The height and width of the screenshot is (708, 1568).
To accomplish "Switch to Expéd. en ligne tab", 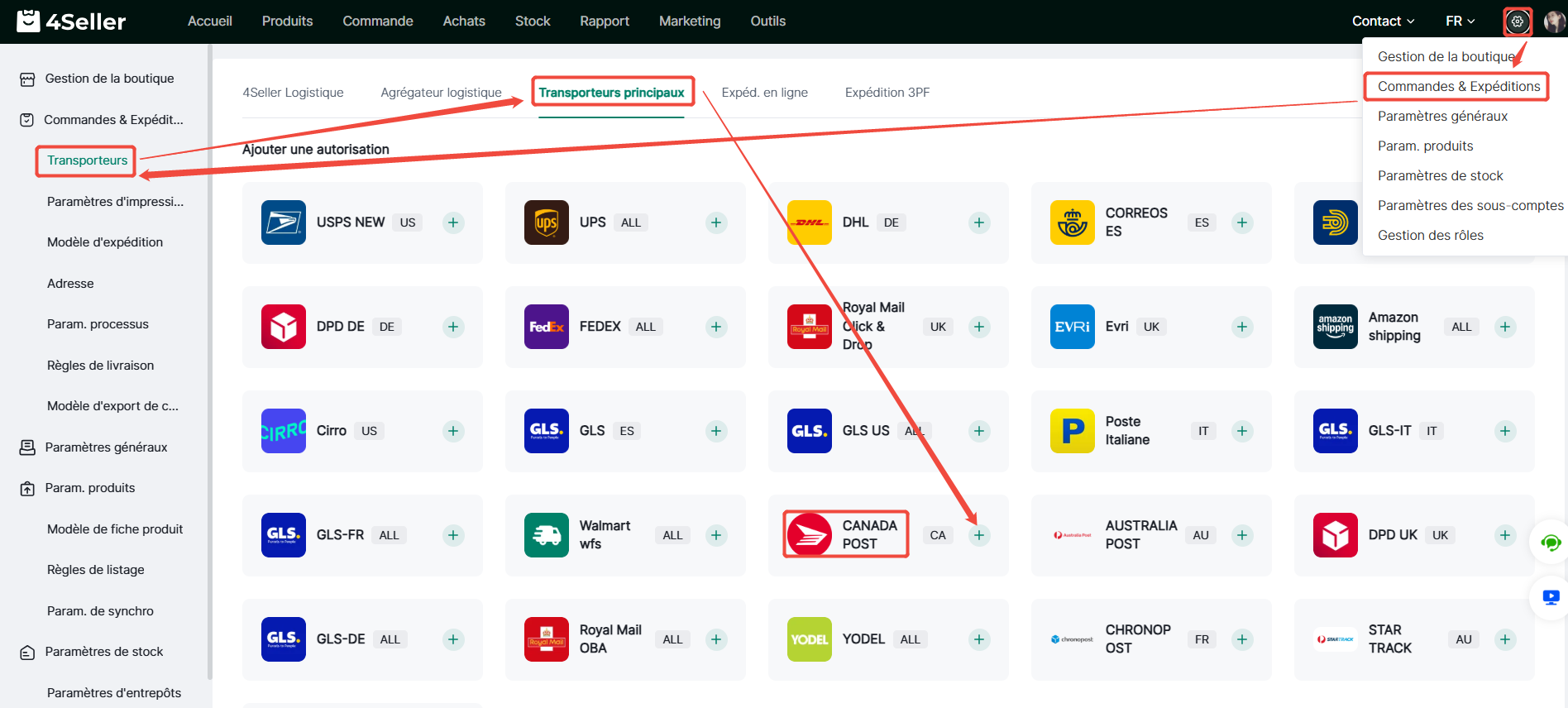I will (x=764, y=93).
